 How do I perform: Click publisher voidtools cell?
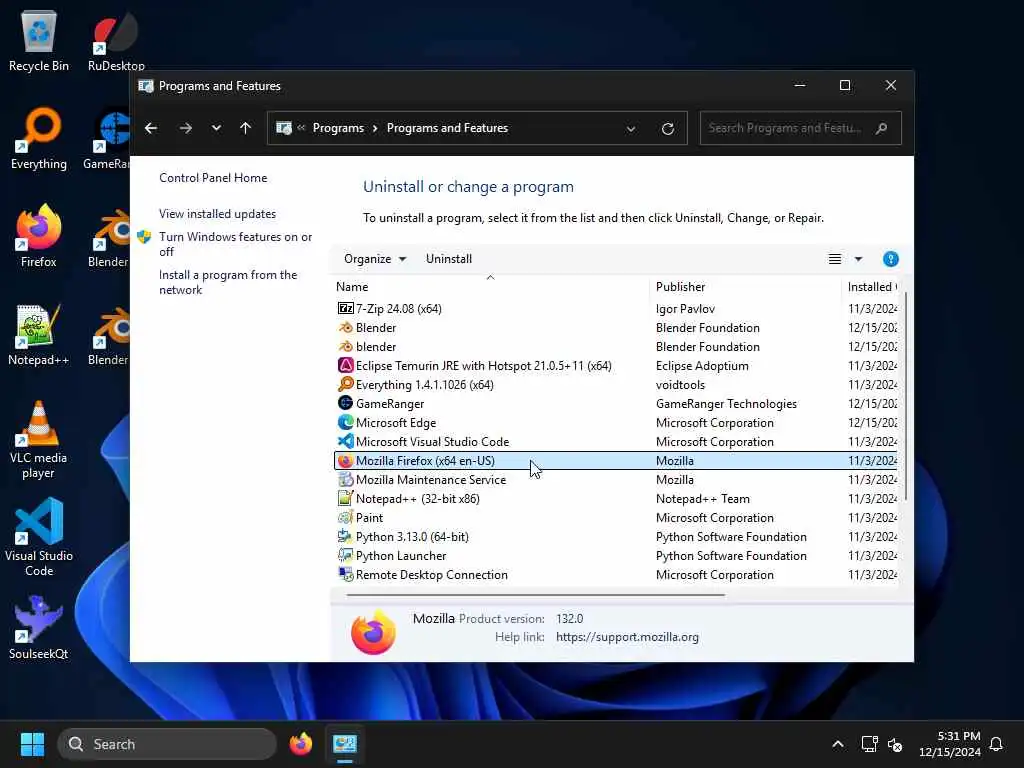680,385
